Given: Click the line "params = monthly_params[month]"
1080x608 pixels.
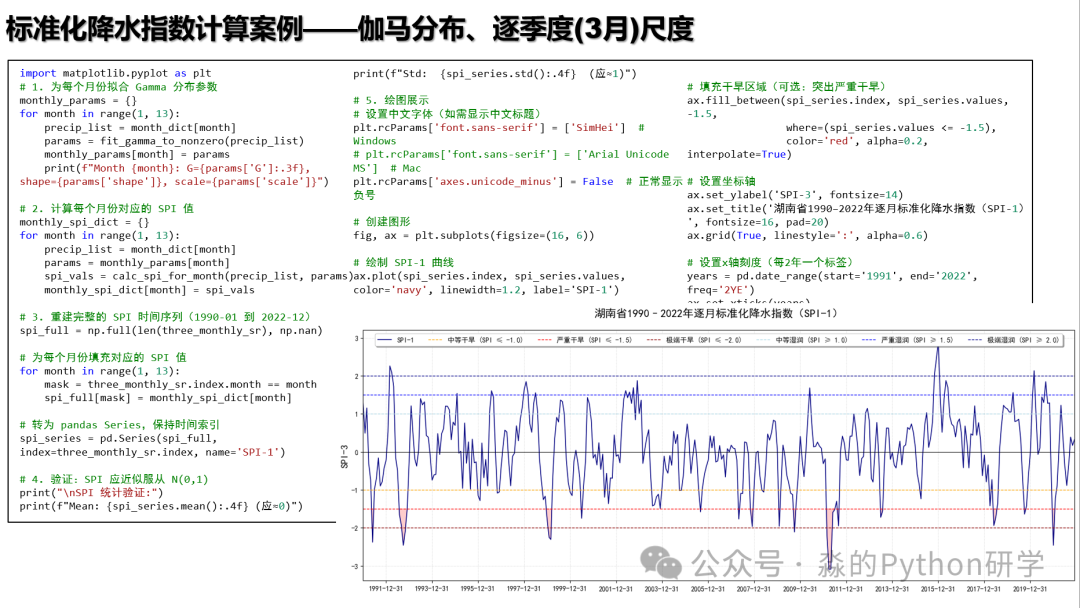Looking at the screenshot, I should point(136,263).
